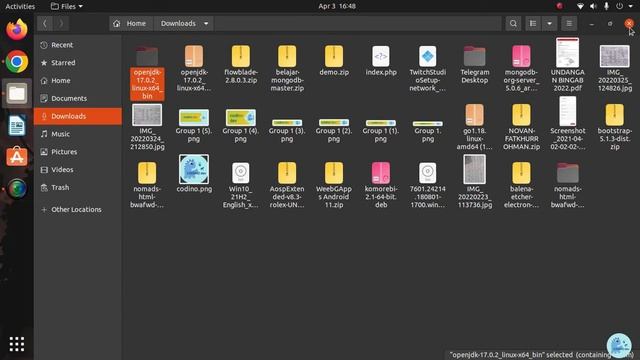Open the hamburger main menu

pyautogui.click(x=569, y=24)
